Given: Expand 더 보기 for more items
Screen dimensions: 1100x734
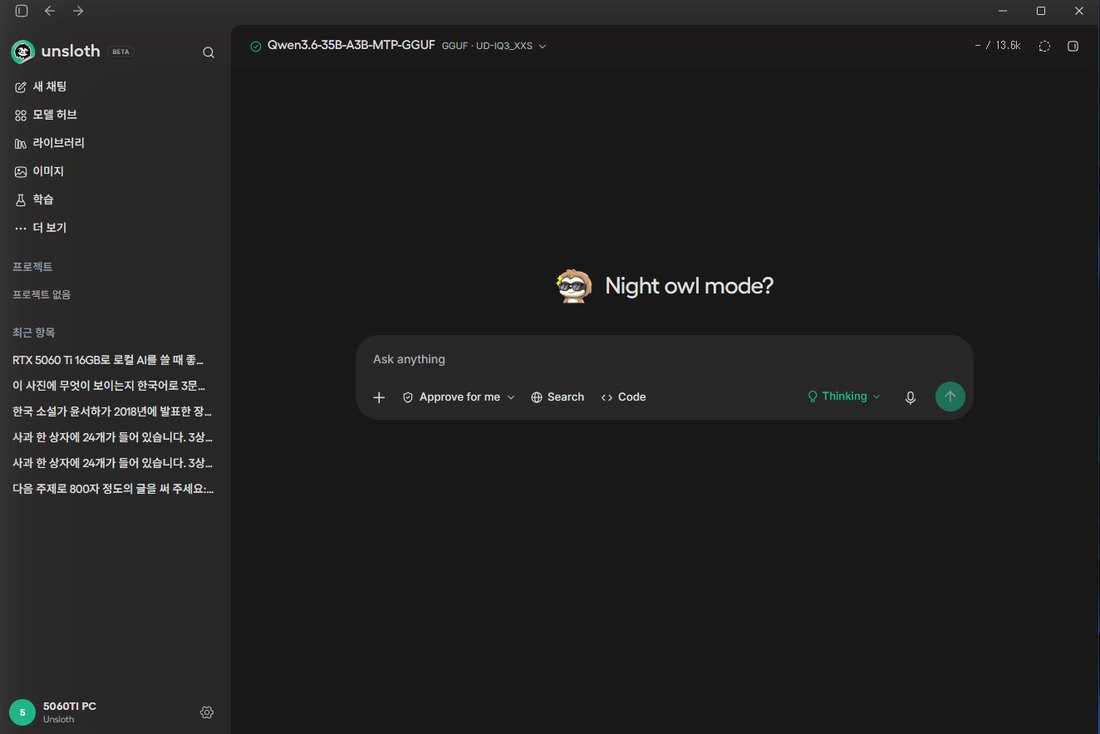Looking at the screenshot, I should tap(41, 227).
